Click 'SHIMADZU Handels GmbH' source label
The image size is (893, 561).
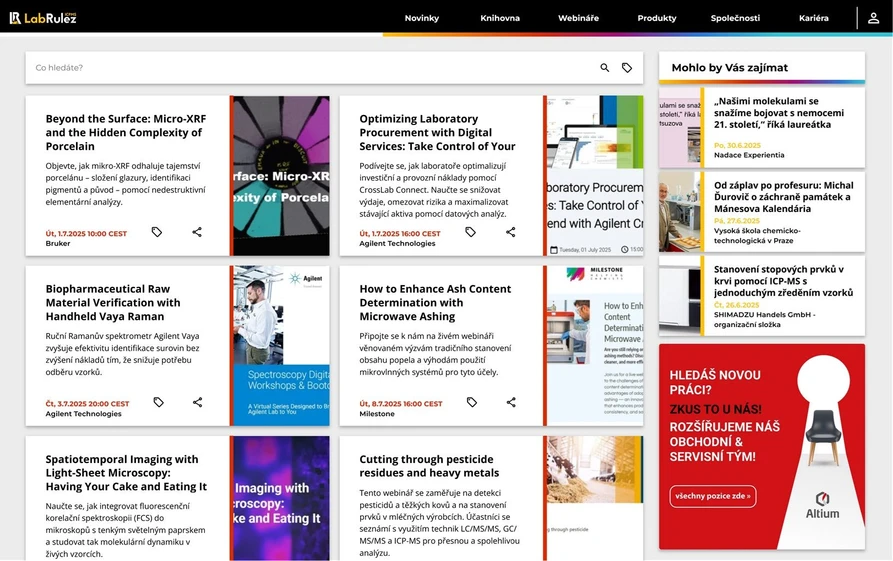[765, 320]
